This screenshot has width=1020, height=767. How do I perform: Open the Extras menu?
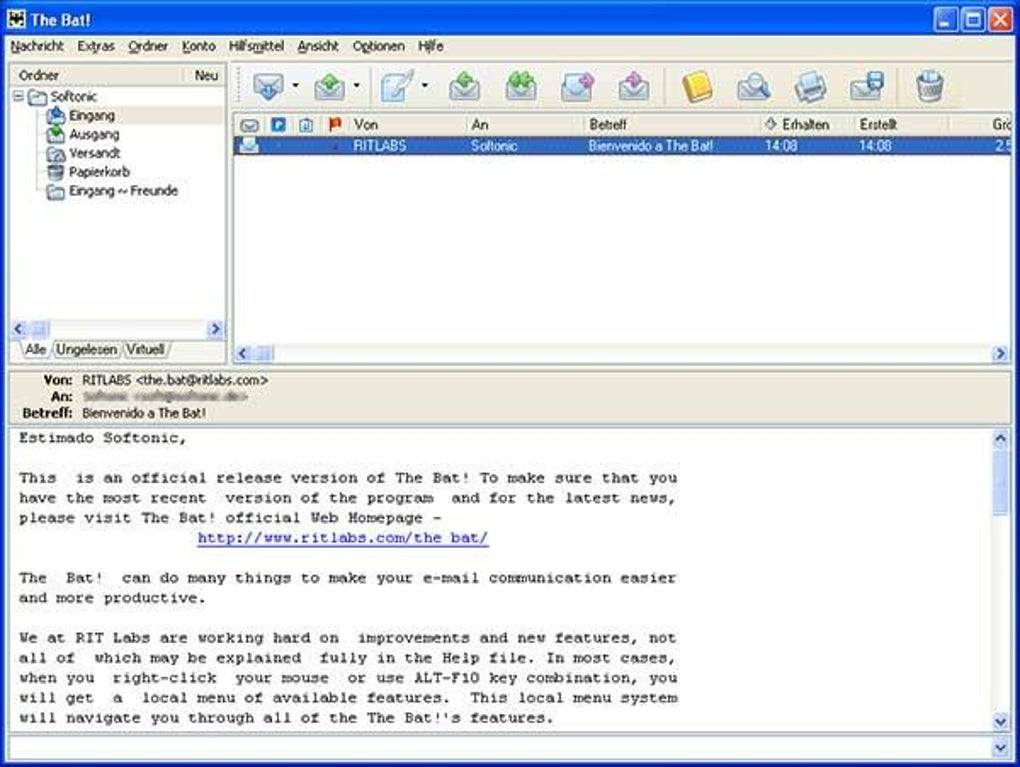[96, 46]
